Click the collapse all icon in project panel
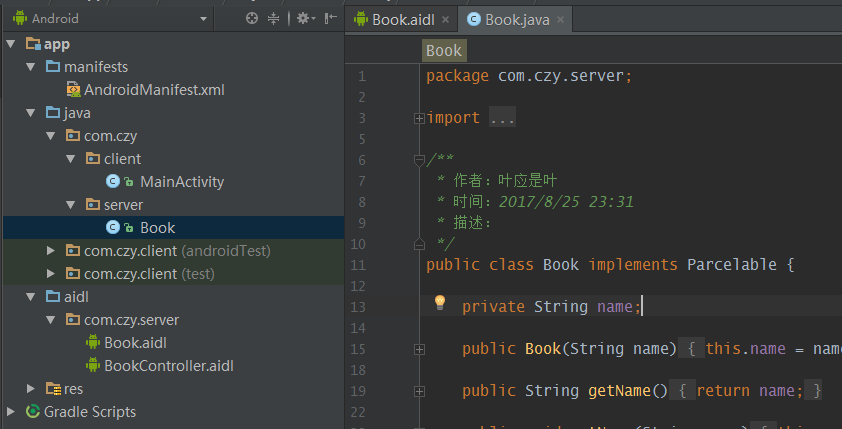The width and height of the screenshot is (842, 429). [x=273, y=18]
